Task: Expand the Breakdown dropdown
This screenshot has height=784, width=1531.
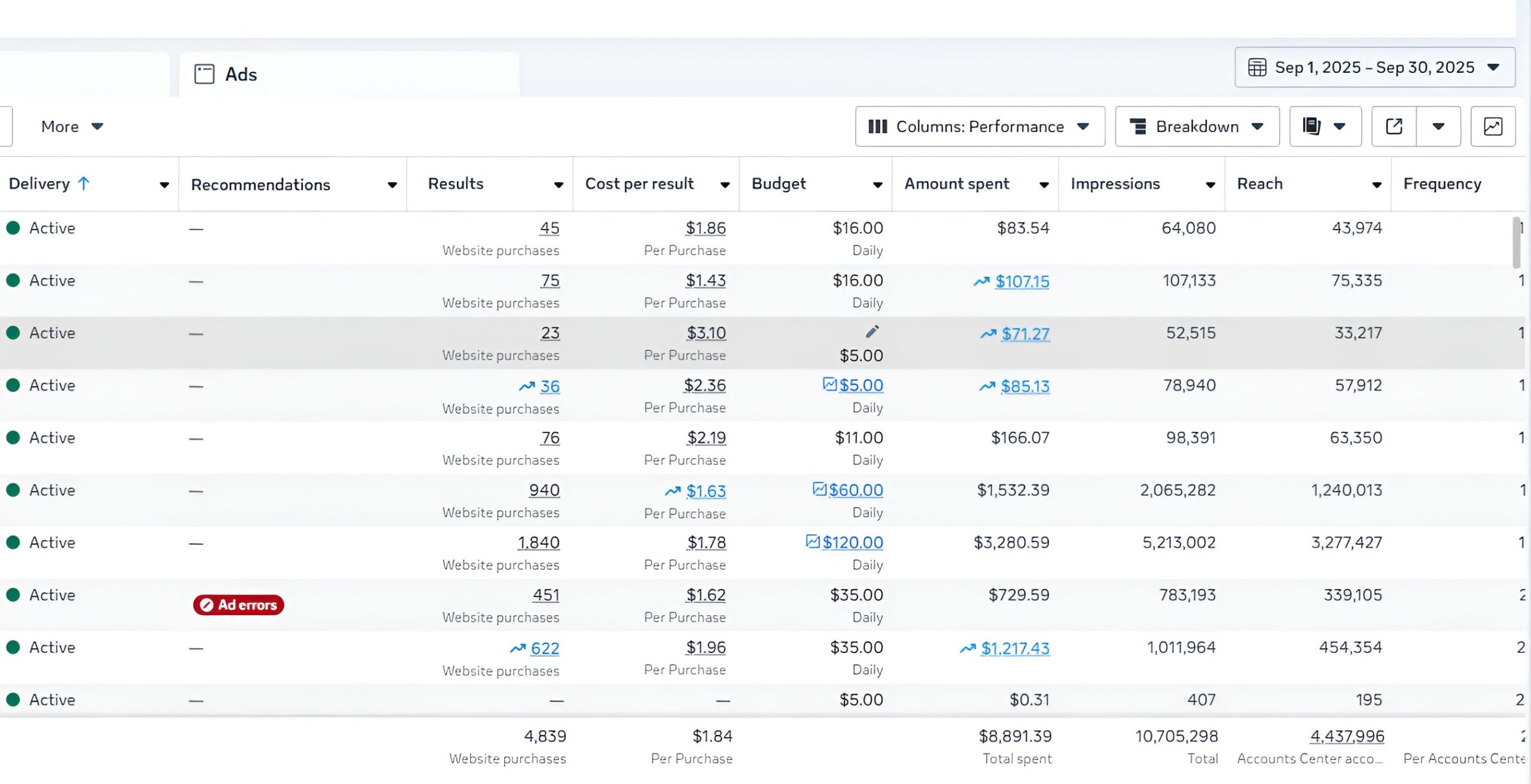Action: tap(1197, 126)
